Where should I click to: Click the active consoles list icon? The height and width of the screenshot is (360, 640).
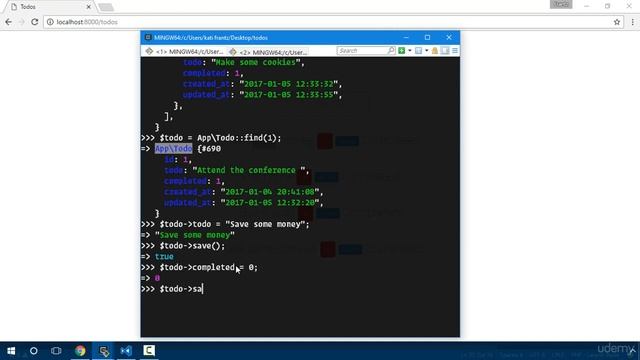pos(418,51)
